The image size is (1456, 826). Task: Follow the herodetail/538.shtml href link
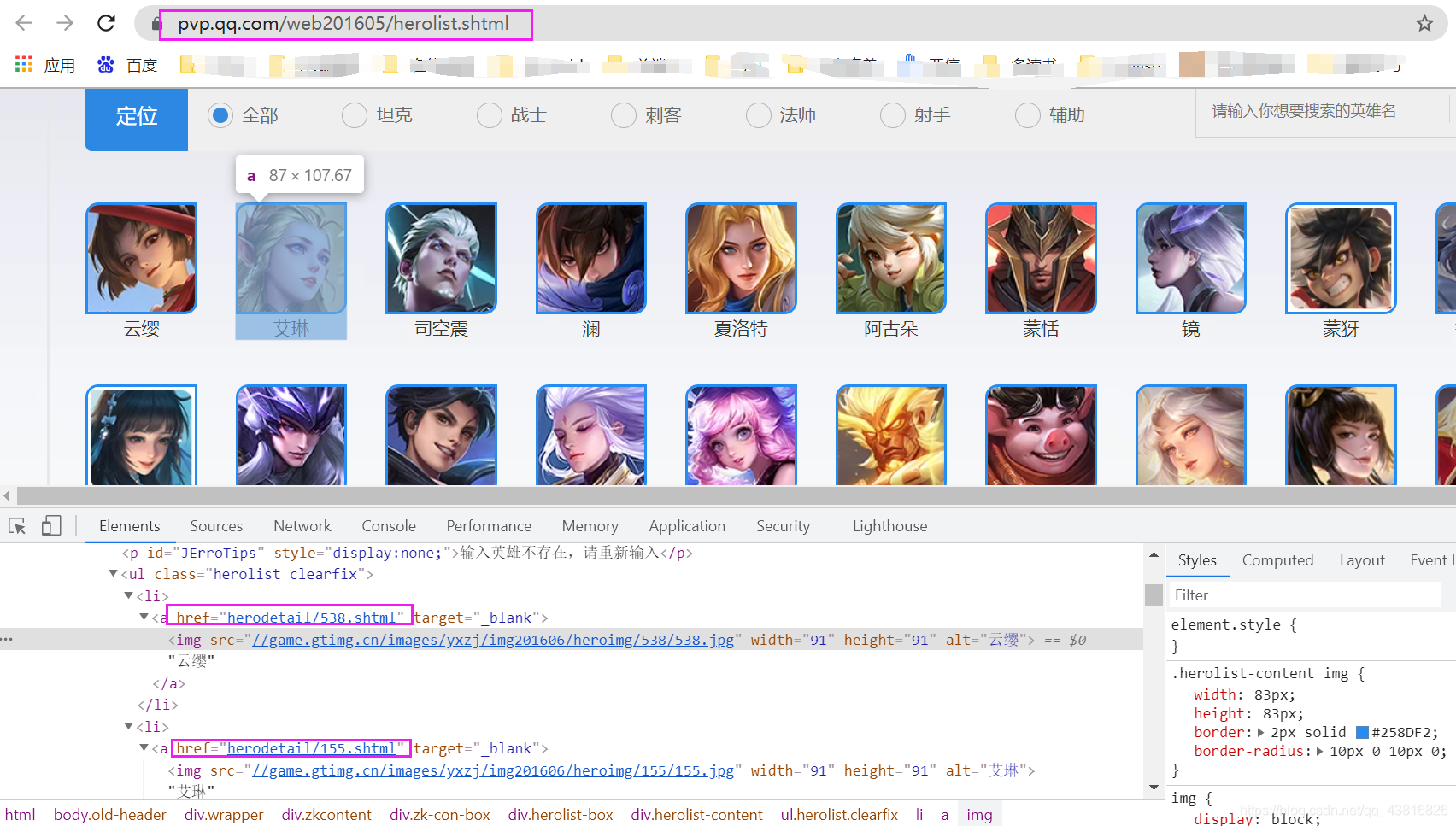pos(311,618)
